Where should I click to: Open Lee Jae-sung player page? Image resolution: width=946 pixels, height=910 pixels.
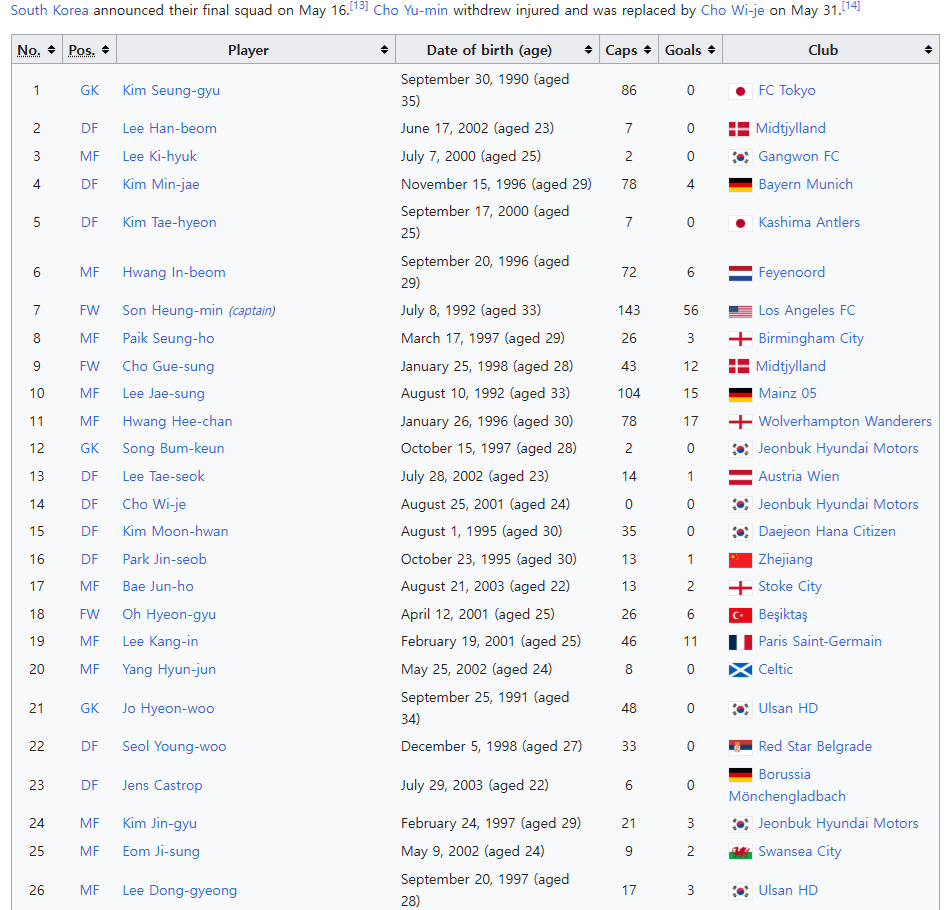[x=163, y=393]
